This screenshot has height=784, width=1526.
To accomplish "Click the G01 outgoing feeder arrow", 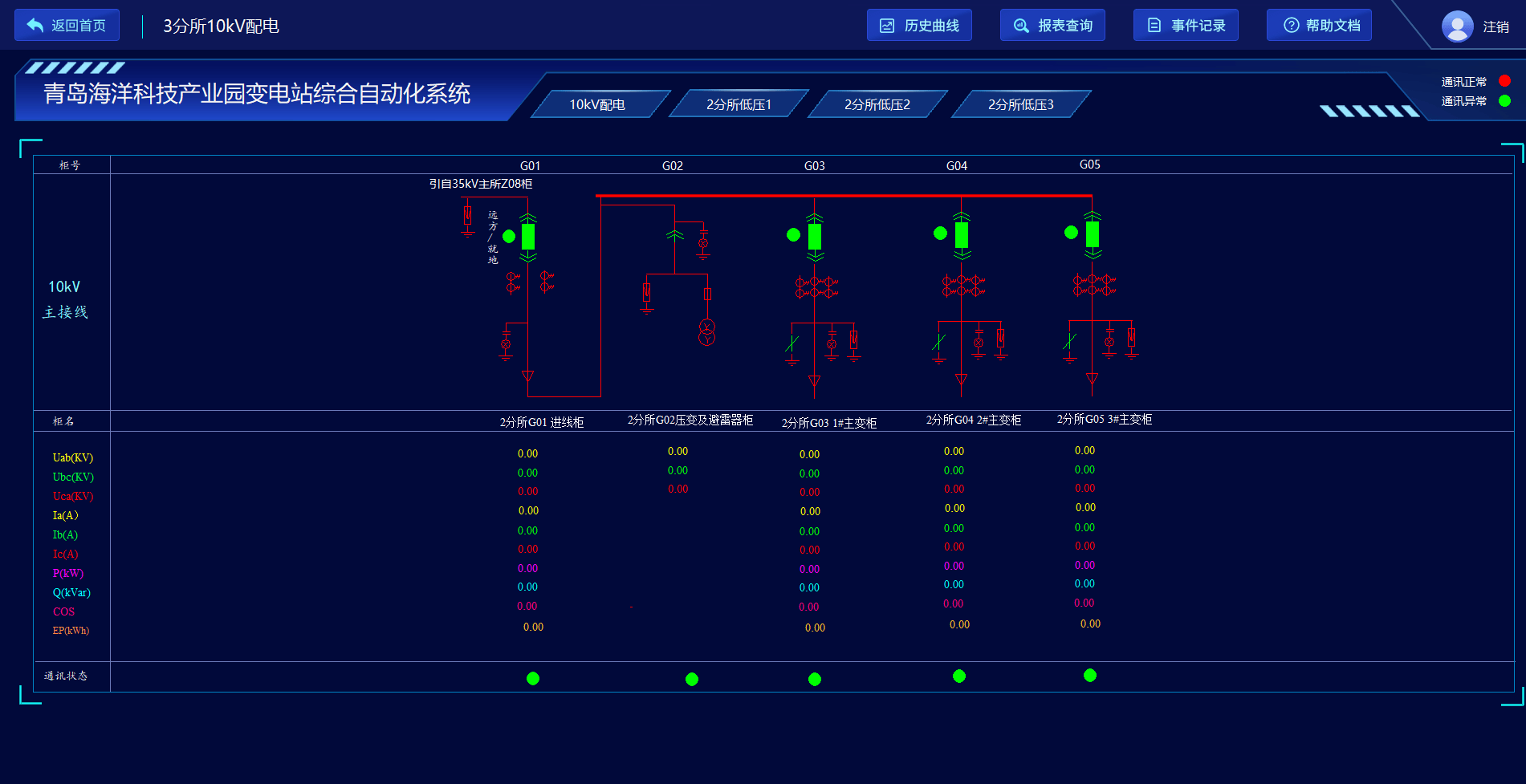I will (527, 376).
